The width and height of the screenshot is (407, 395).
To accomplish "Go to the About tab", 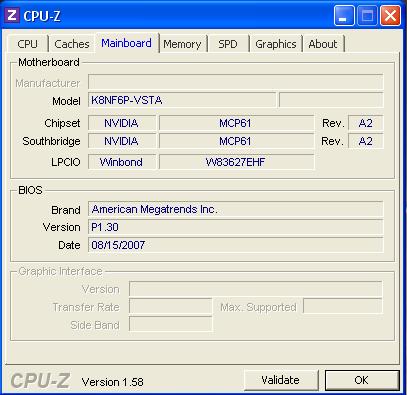I will (x=323, y=44).
